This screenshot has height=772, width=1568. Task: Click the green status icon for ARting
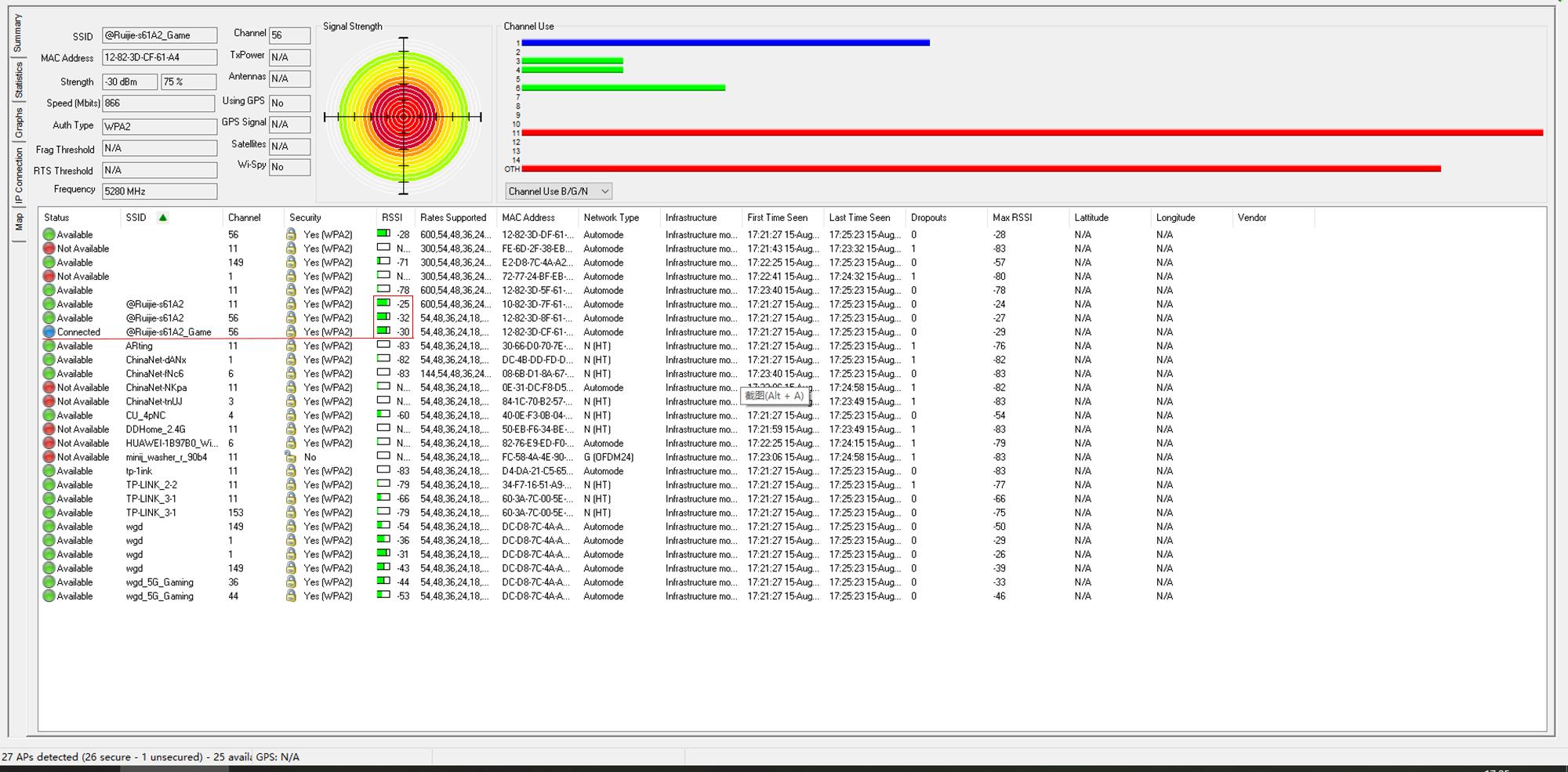pyautogui.click(x=49, y=346)
